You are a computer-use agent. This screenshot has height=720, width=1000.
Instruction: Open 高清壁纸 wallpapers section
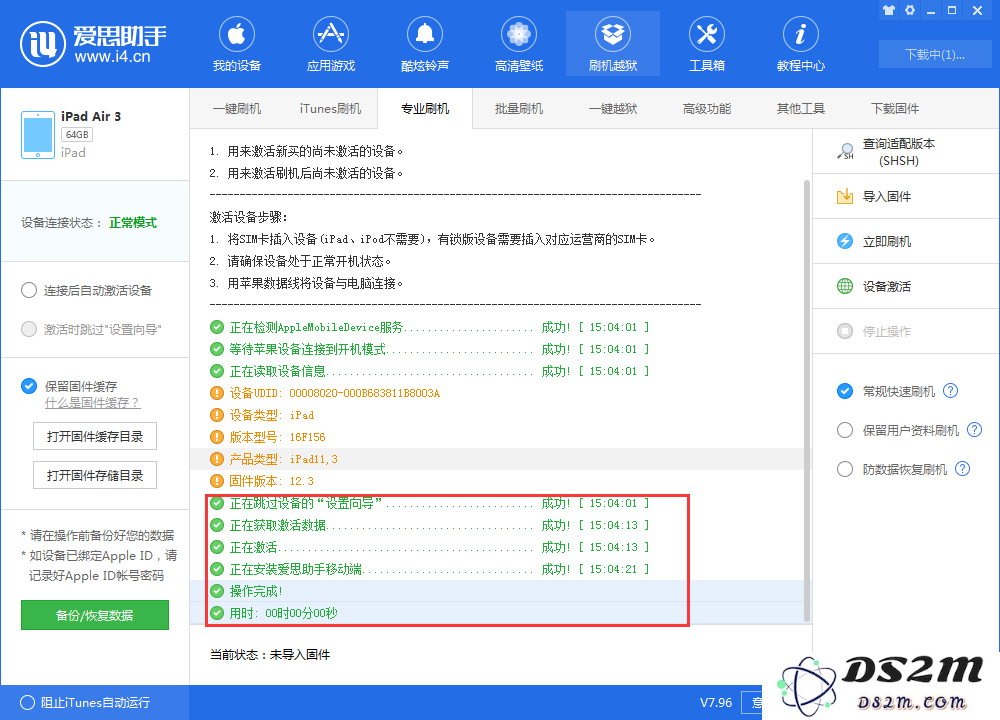pos(518,45)
